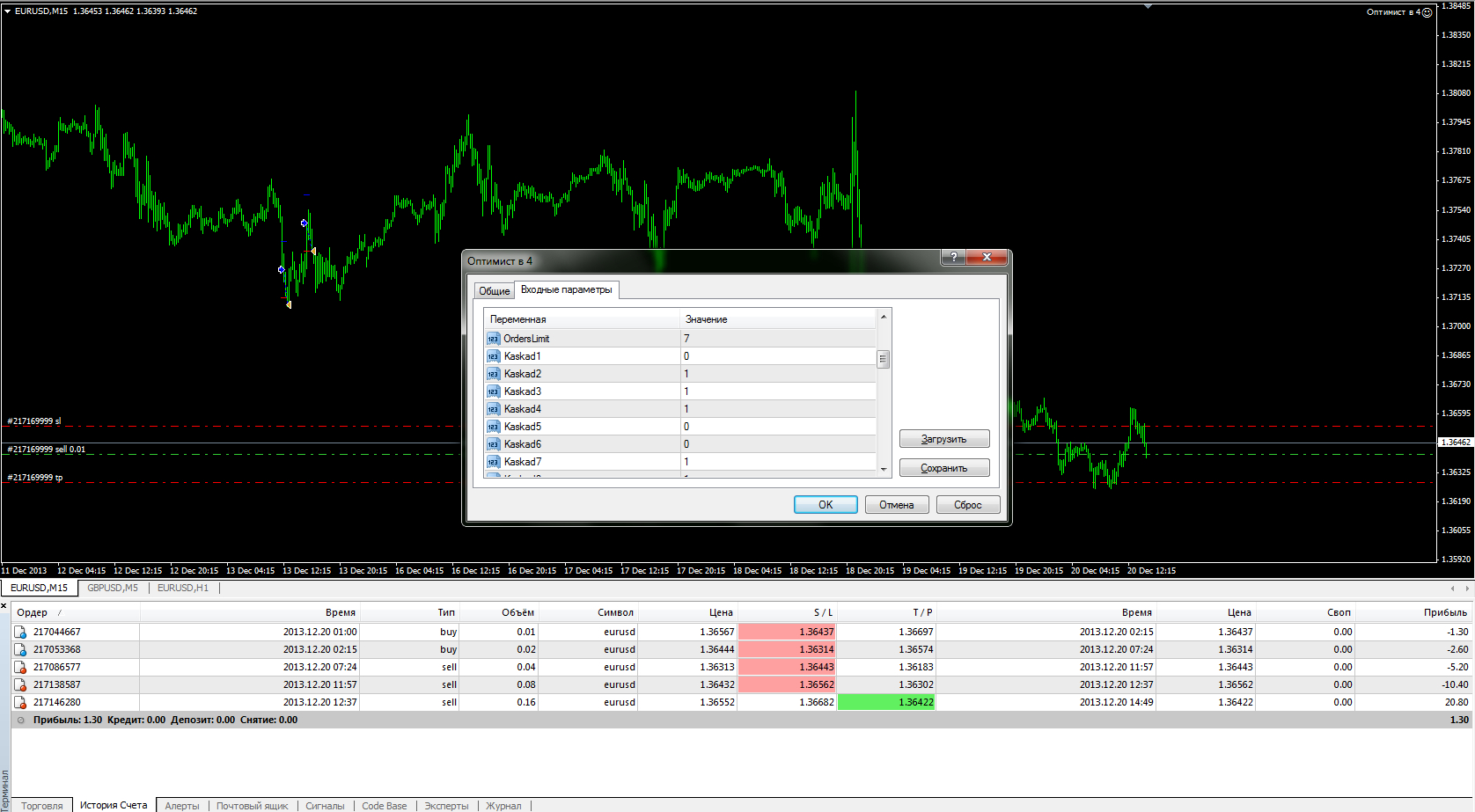Click order 217086577 sell icon
1475x812 pixels.
pos(20,667)
